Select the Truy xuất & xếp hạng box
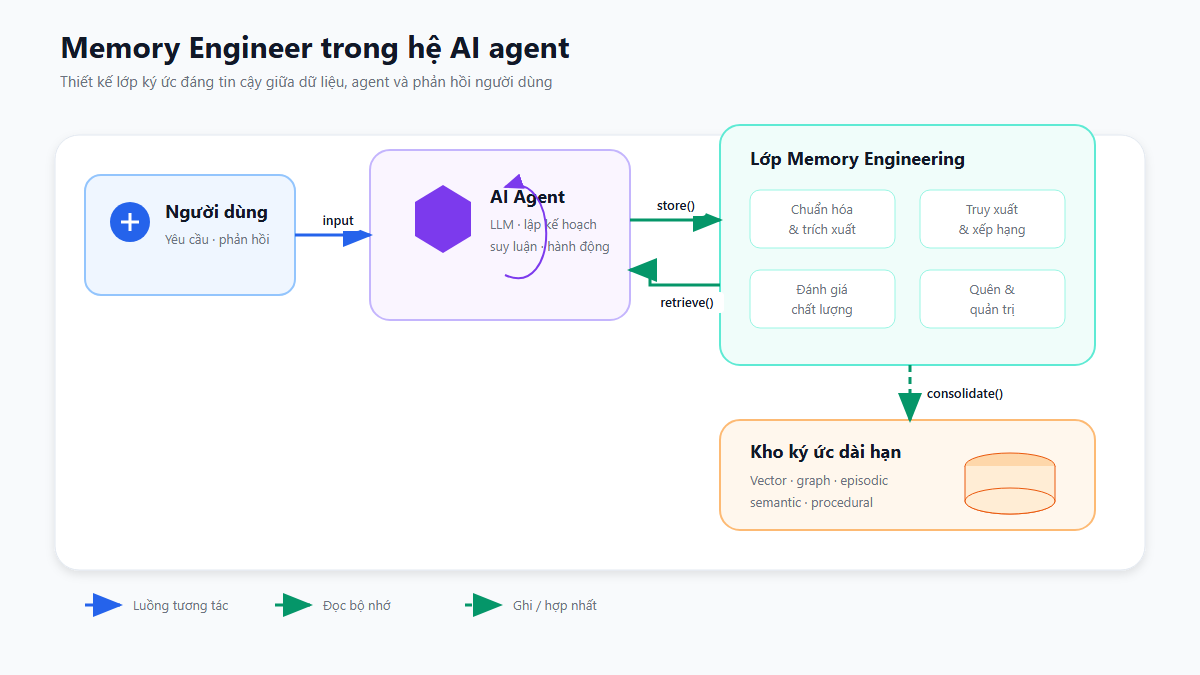The image size is (1200, 675). pyautogui.click(x=992, y=219)
